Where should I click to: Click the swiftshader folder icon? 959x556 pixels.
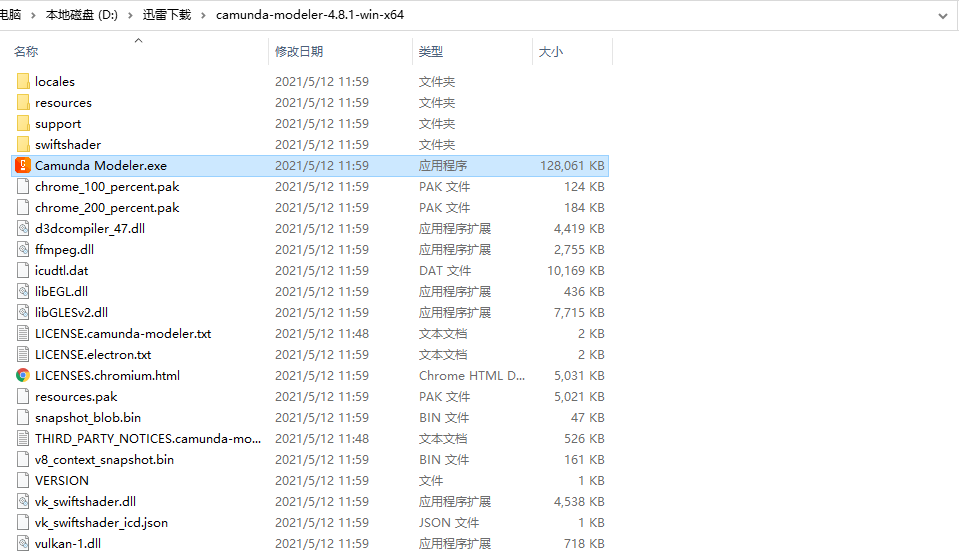click(23, 144)
